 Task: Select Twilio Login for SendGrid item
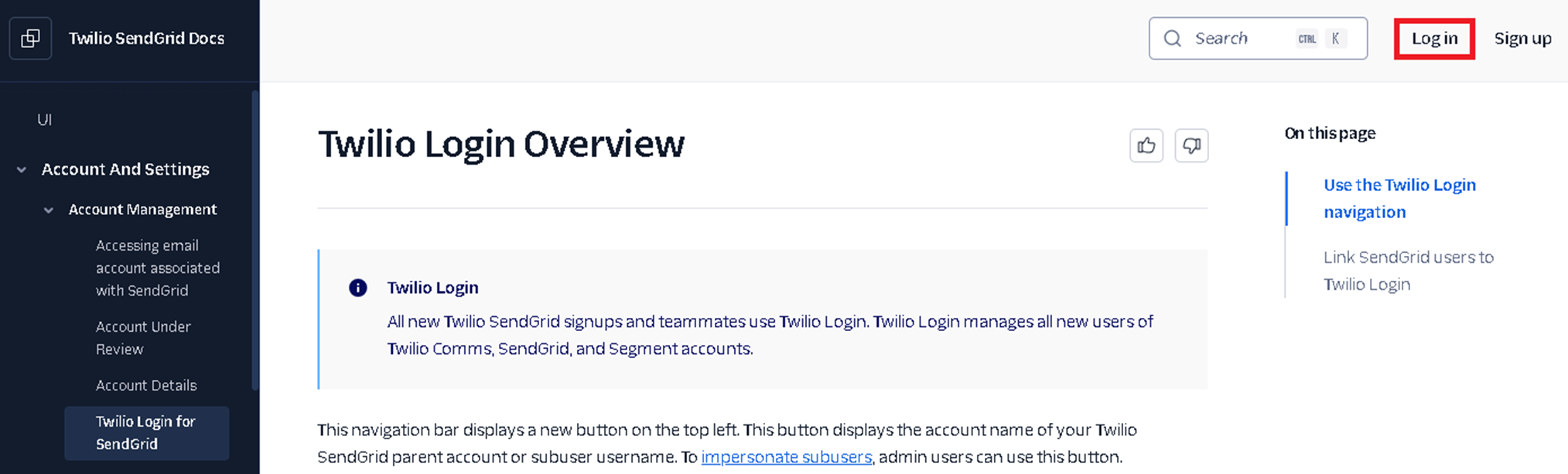click(x=145, y=433)
